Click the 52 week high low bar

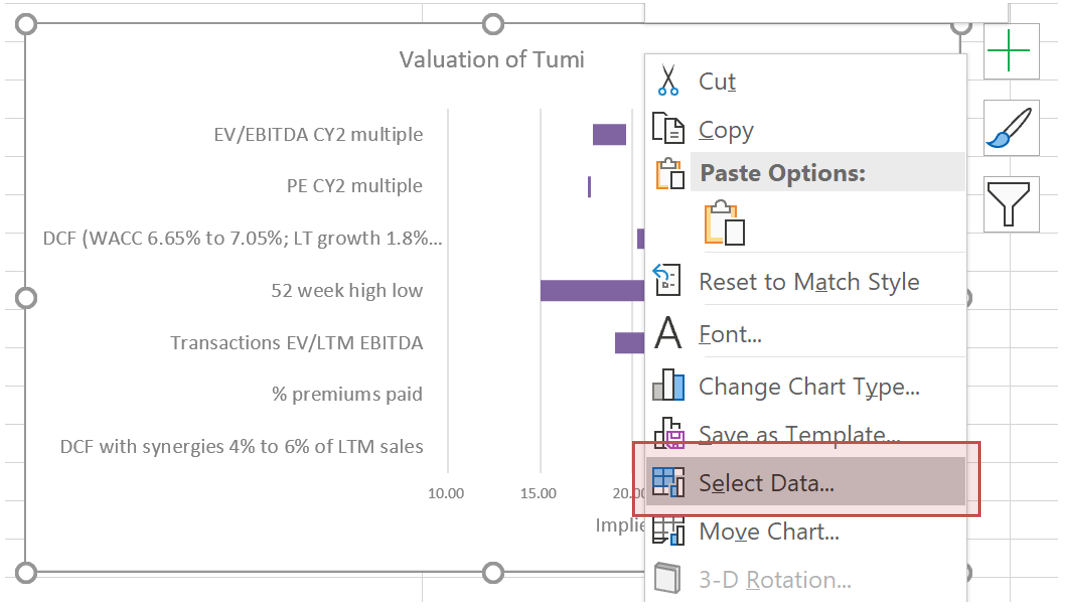point(592,290)
